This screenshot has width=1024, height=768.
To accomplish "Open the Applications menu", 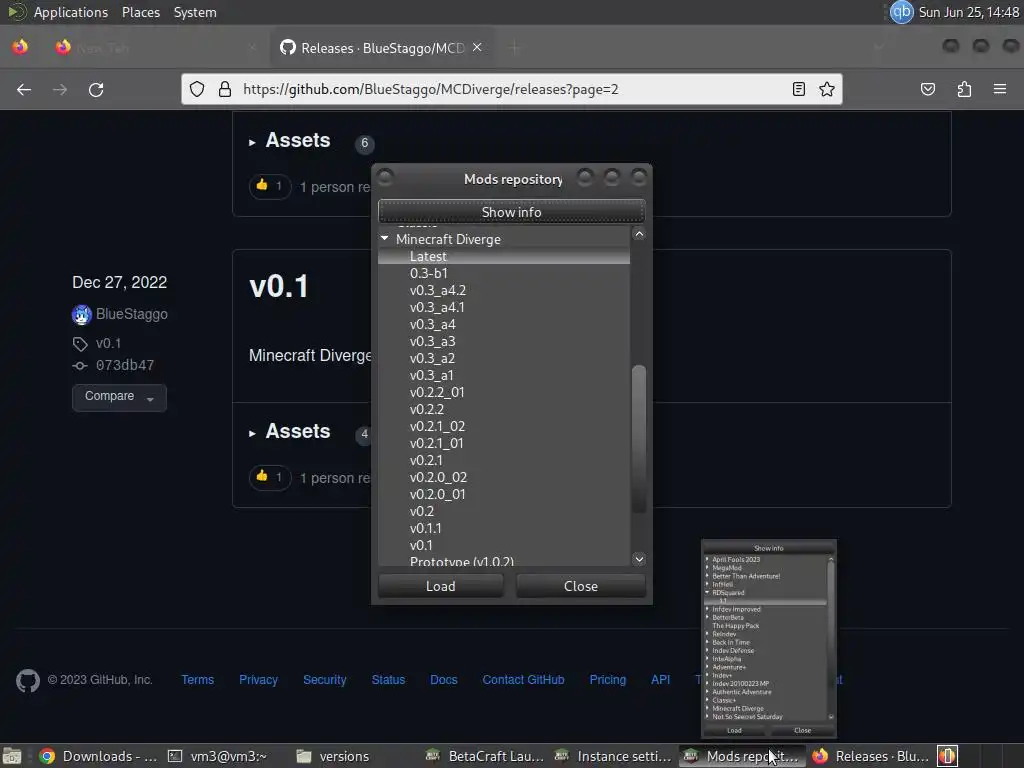I will click(x=71, y=12).
